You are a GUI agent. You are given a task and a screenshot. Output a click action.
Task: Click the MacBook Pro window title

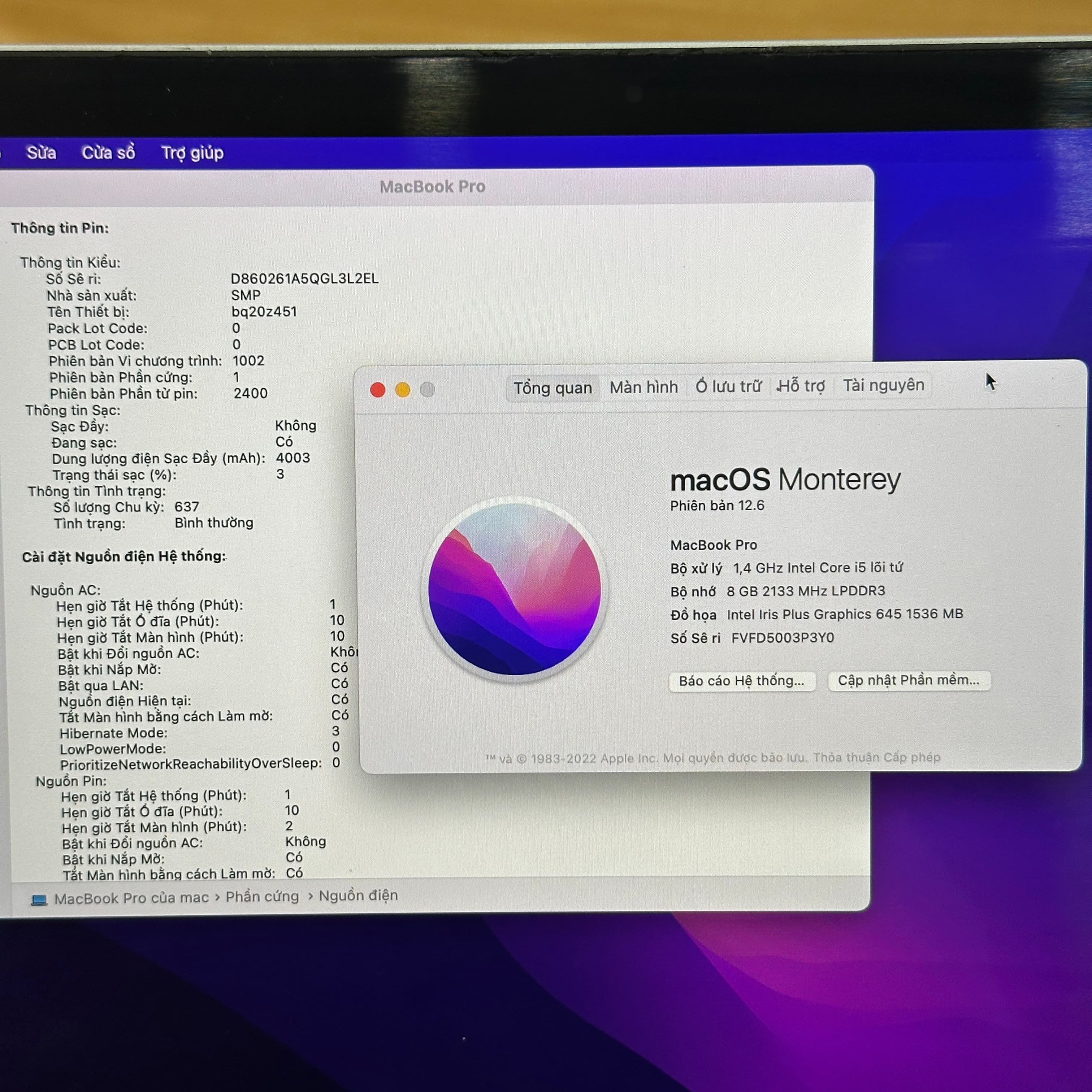pyautogui.click(x=432, y=187)
